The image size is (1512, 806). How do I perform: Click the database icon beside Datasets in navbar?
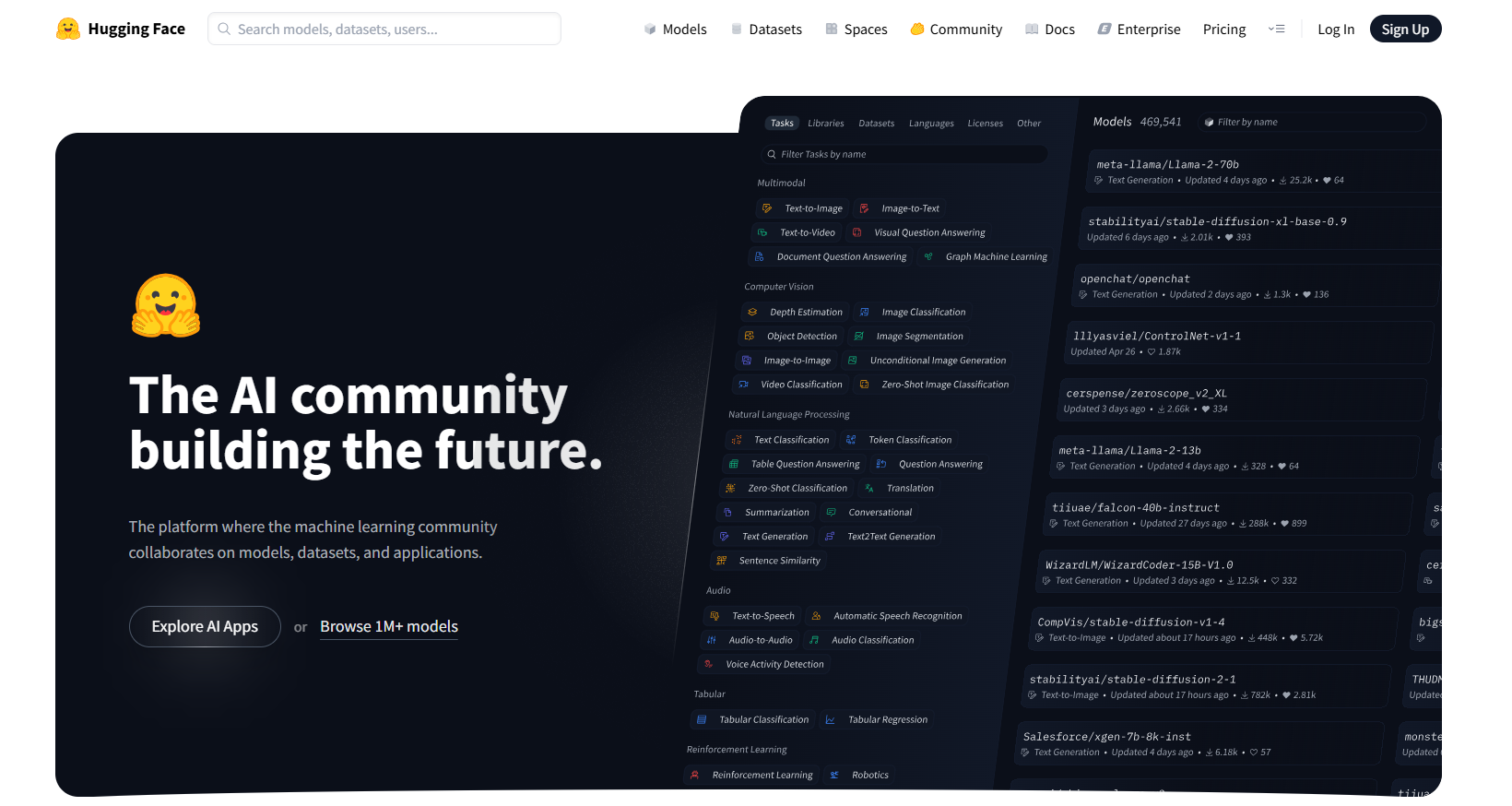tap(737, 29)
